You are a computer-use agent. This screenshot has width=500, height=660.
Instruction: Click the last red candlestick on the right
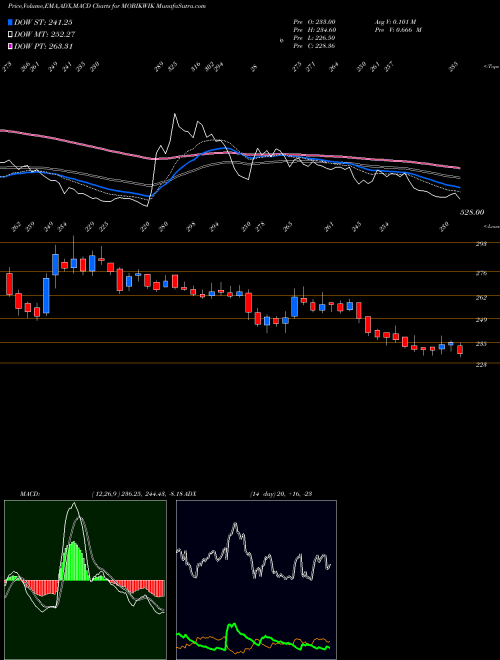460,349
